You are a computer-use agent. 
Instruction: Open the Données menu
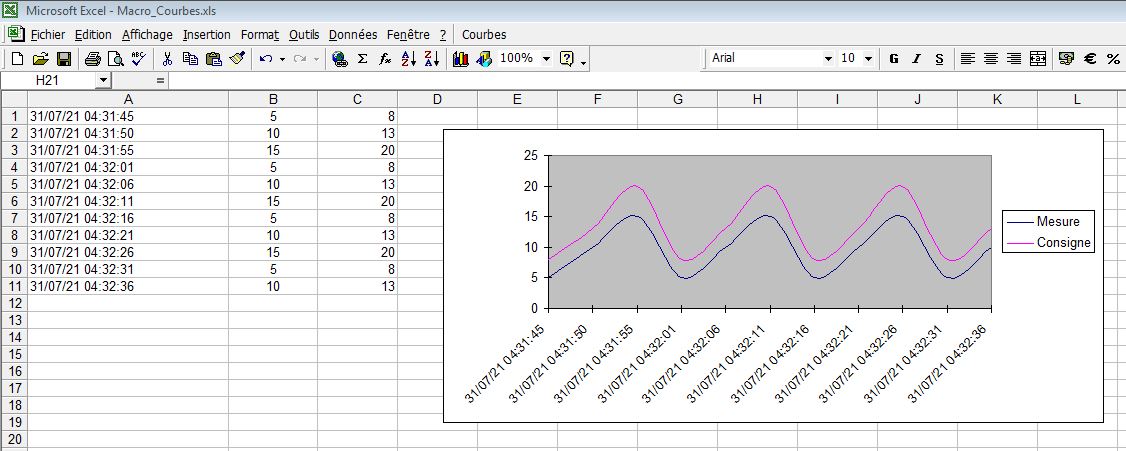coord(352,34)
